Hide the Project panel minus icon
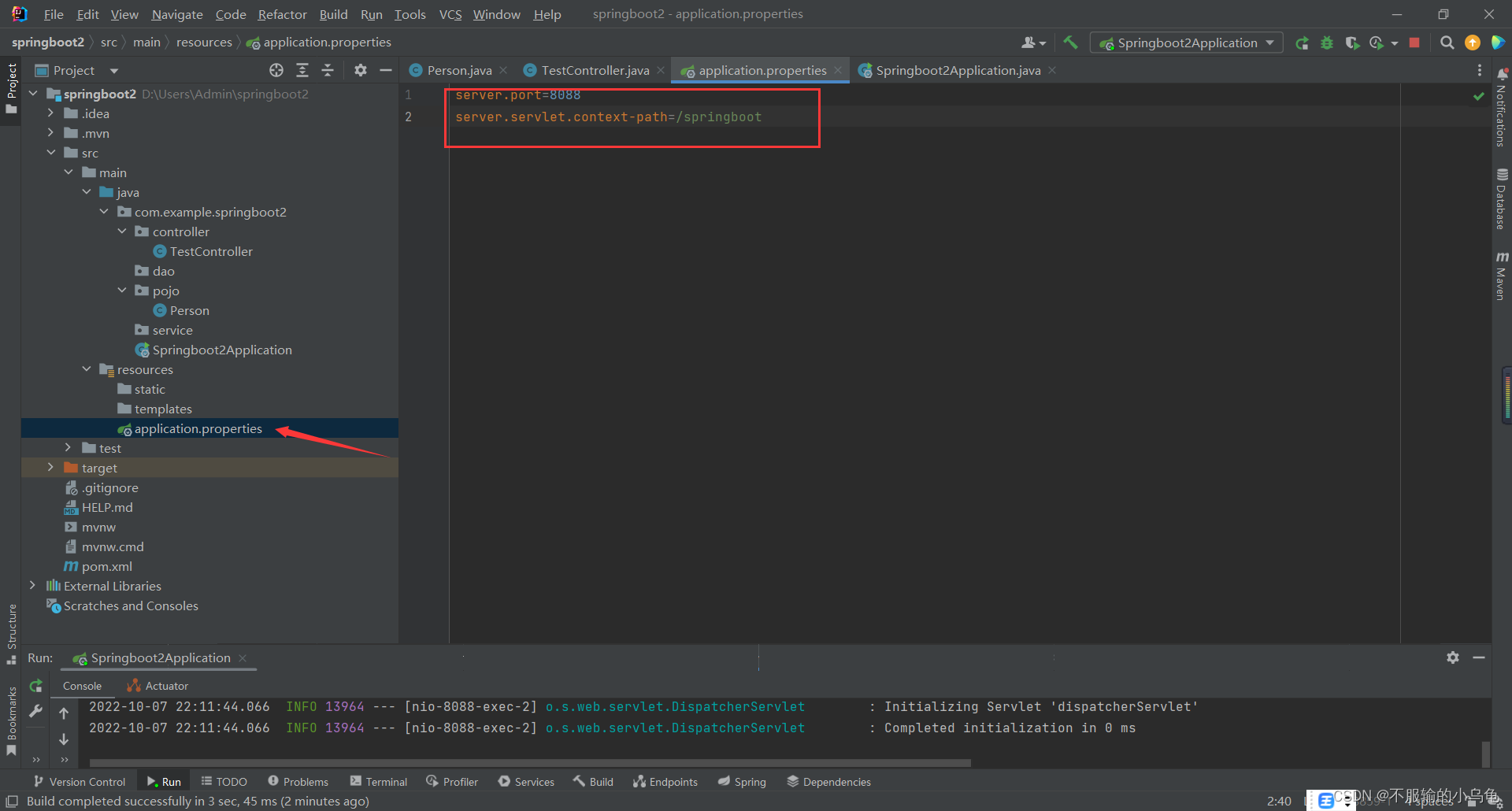The height and width of the screenshot is (811, 1512). 386,70
